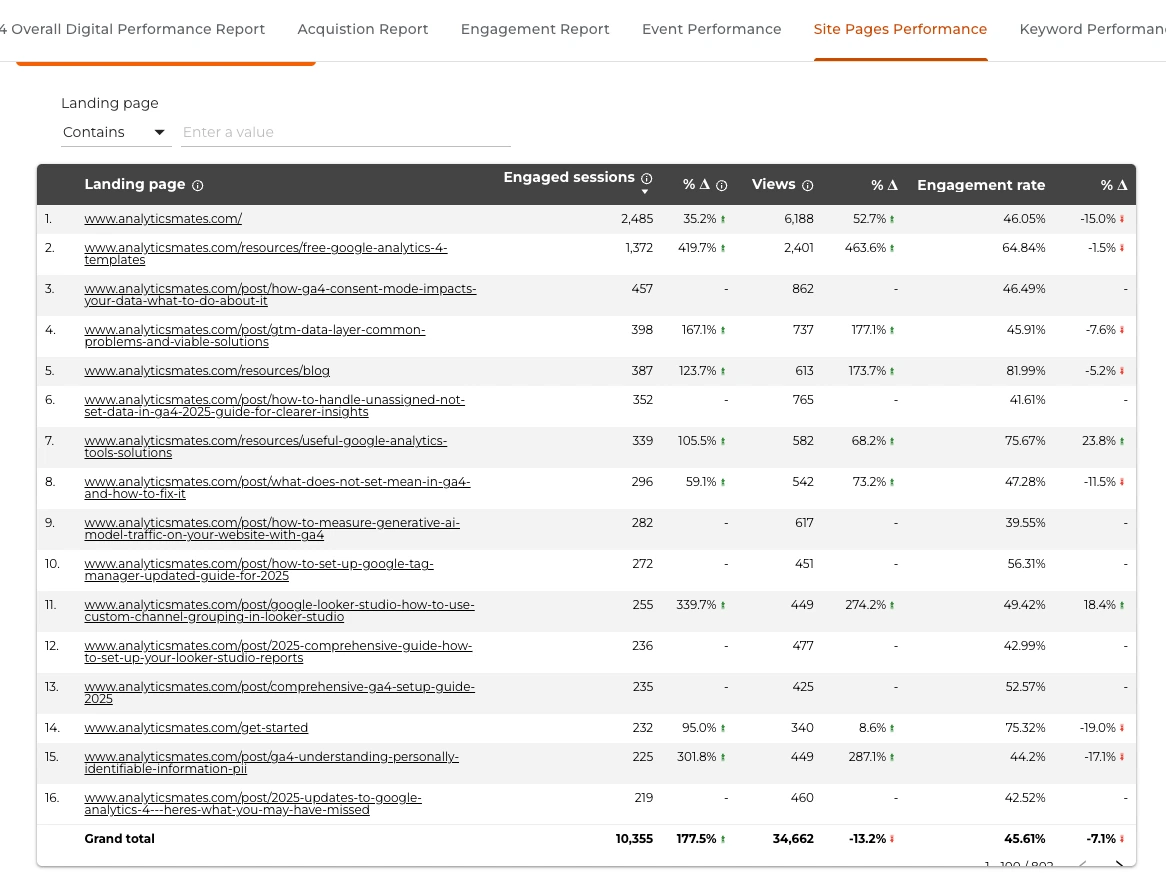
Task: Open the useful-google-analytics-tools-solutions link
Action: point(265,446)
